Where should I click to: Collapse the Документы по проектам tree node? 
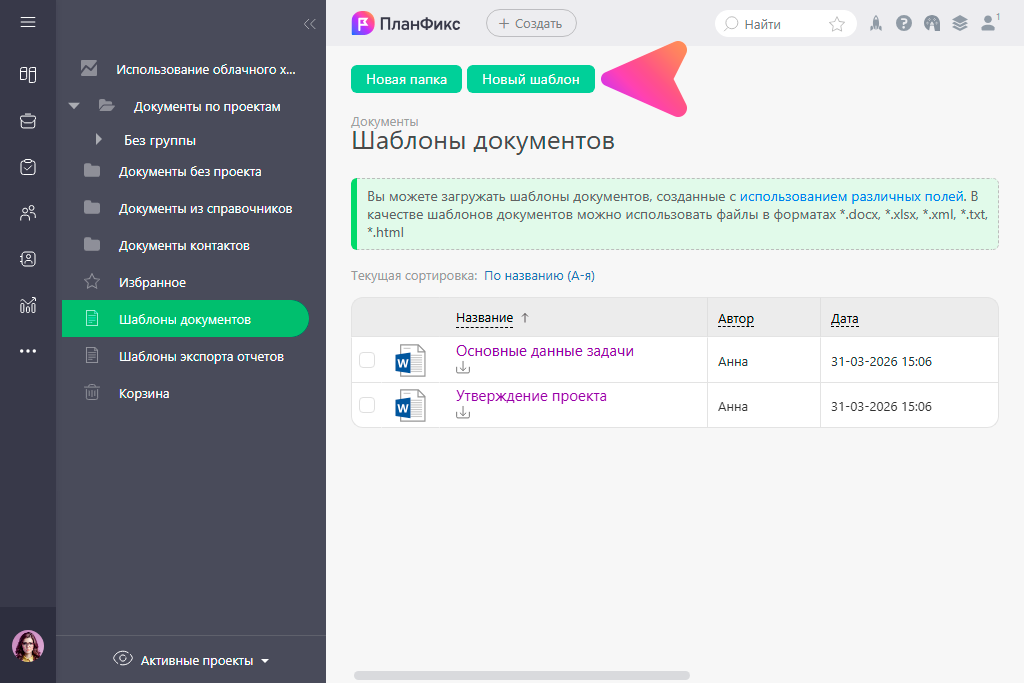(x=73, y=106)
